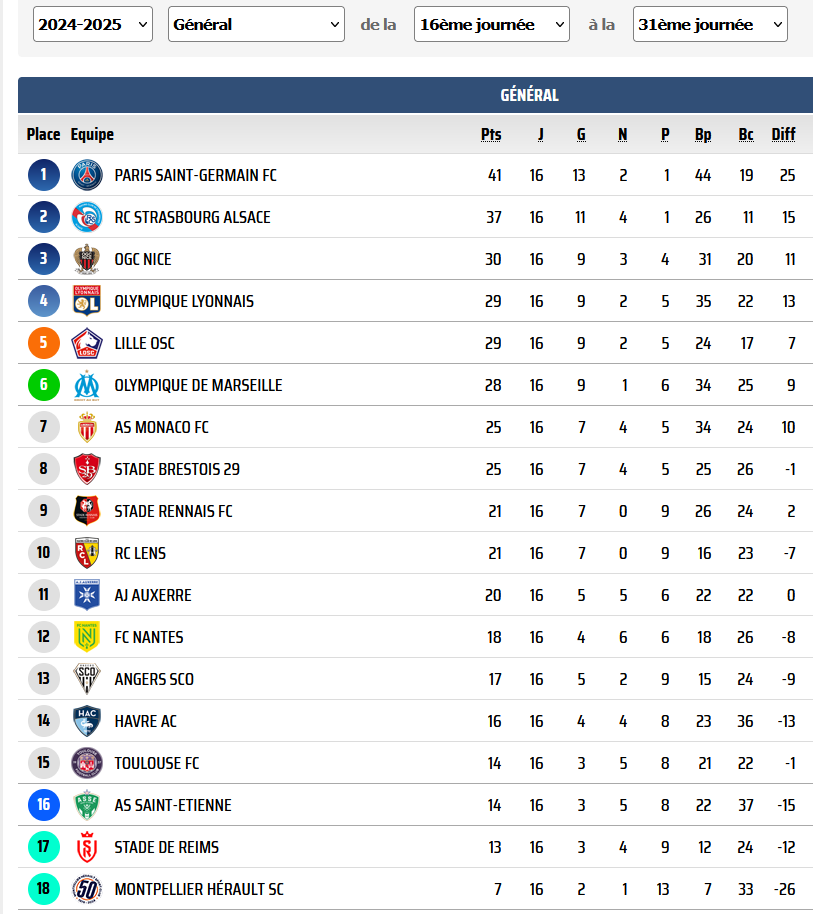
Task: Sort by the Pts column header
Action: (491, 135)
